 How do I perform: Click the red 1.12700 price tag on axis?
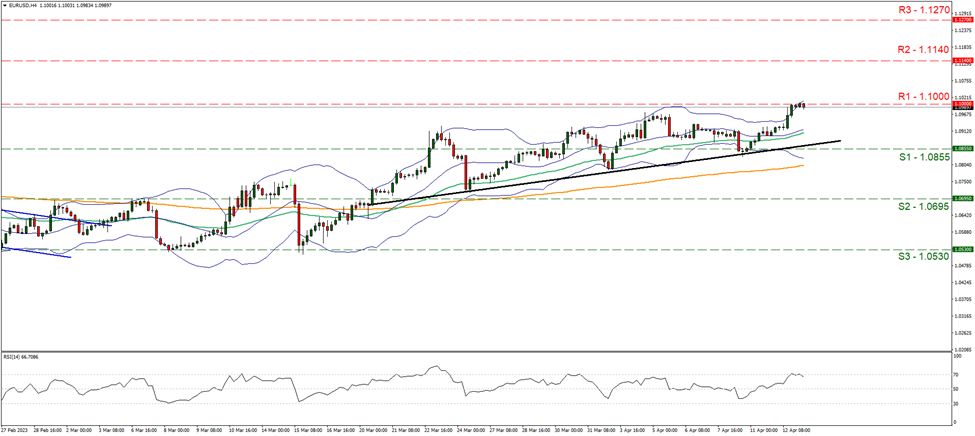962,19
